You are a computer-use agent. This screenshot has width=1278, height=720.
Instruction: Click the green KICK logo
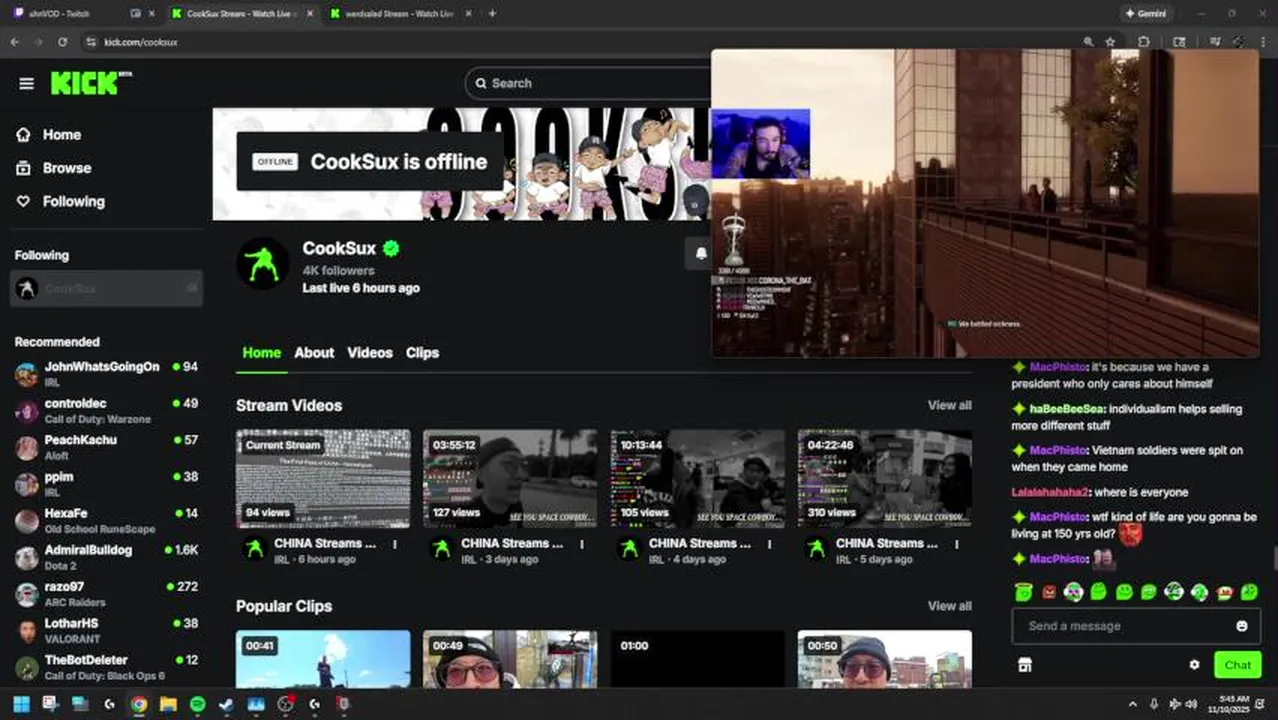click(x=86, y=83)
